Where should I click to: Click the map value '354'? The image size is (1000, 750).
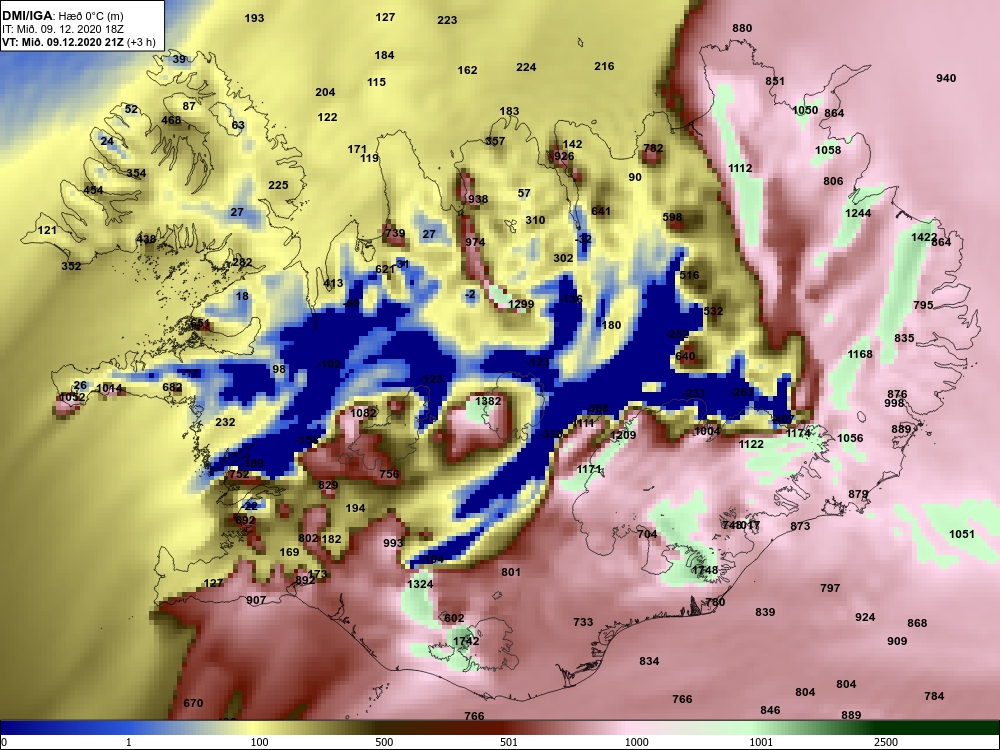(x=136, y=173)
